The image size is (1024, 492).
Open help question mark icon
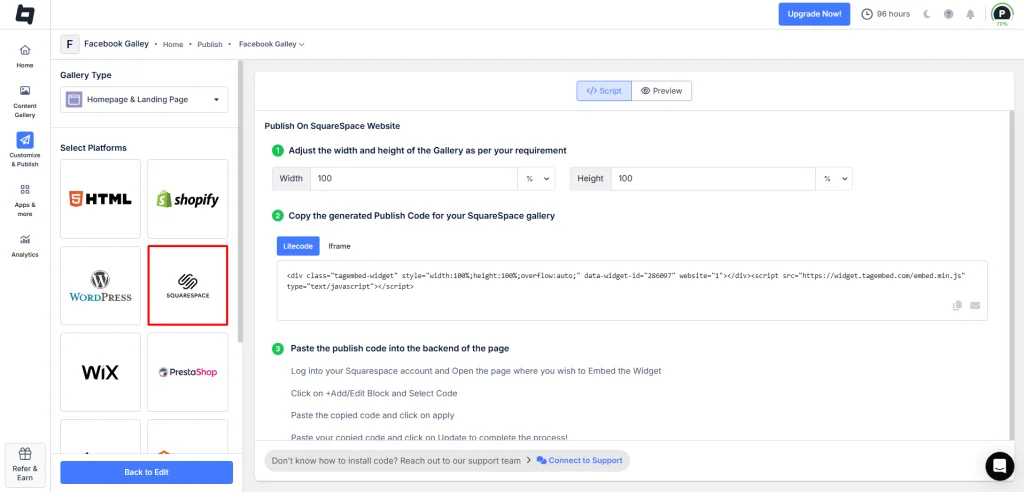click(x=948, y=14)
